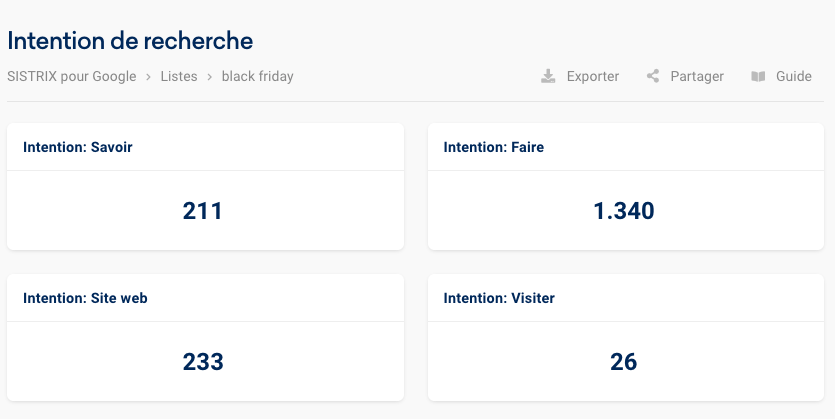Click the Intention: Savoir card title

pos(77,147)
